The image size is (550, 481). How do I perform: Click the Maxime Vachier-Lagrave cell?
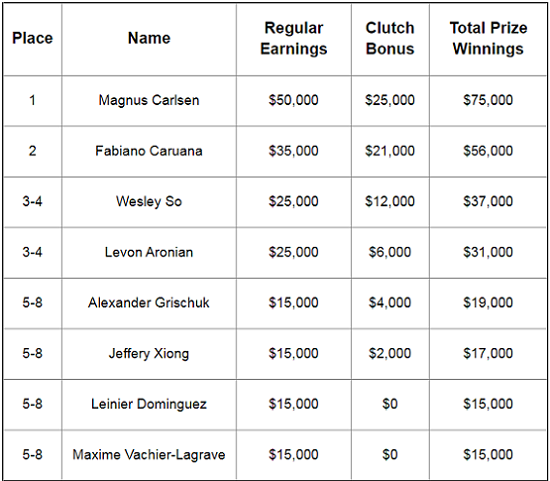[149, 455]
